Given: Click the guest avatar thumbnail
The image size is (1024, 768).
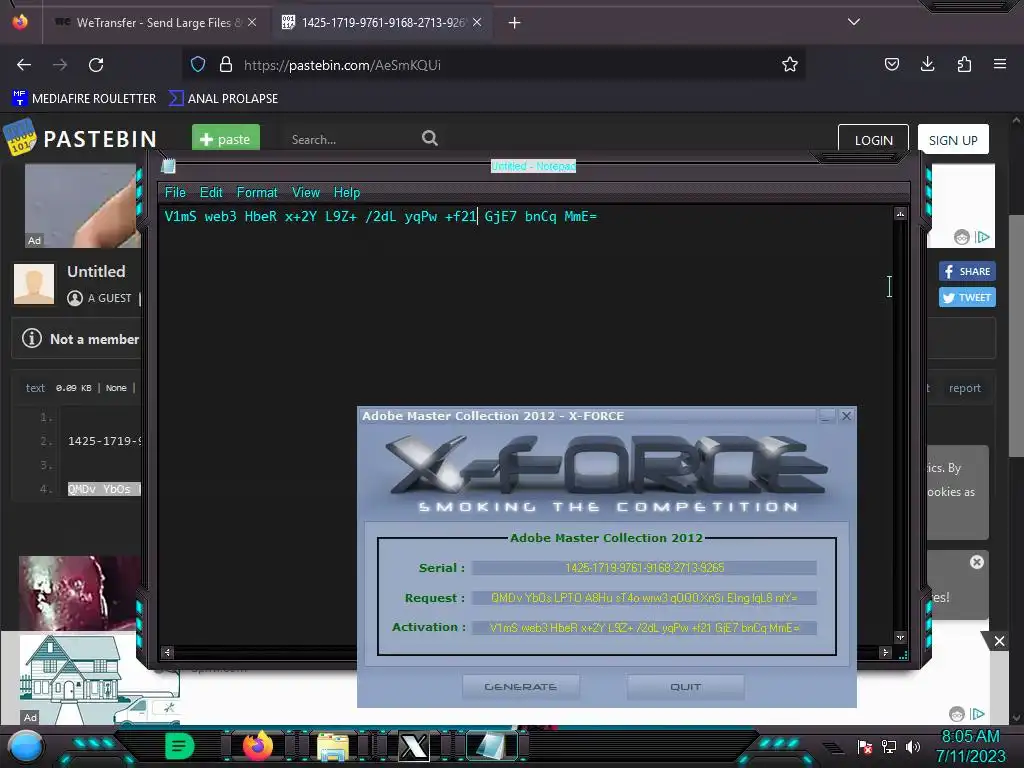Looking at the screenshot, I should click(34, 283).
